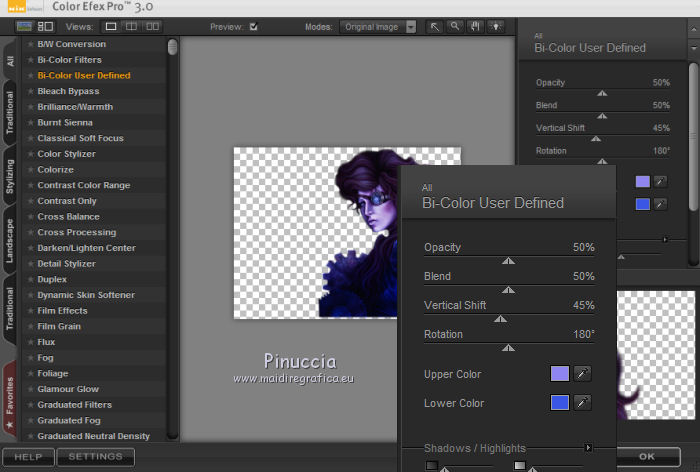This screenshot has width=700, height=472.
Task: Click light purple swatch in small right panel
Action: (642, 181)
